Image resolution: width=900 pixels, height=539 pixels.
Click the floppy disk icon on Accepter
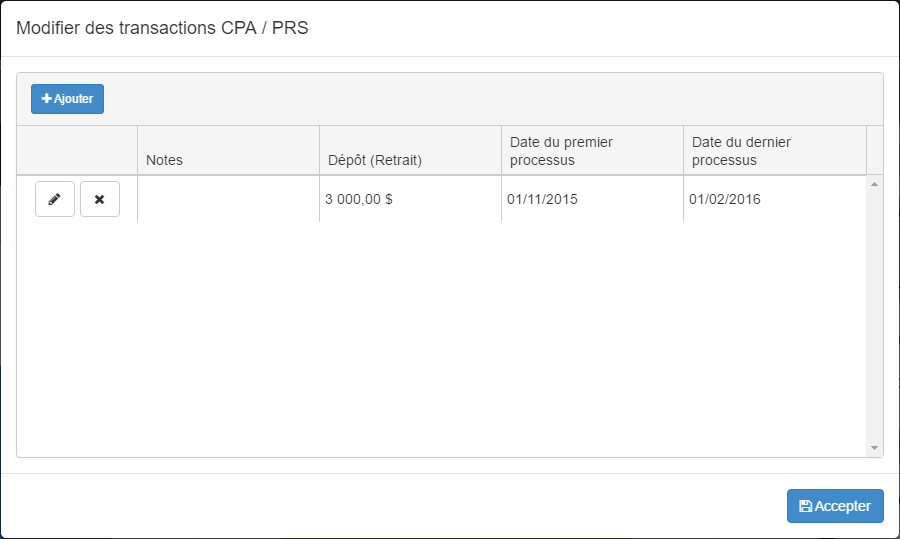point(805,506)
